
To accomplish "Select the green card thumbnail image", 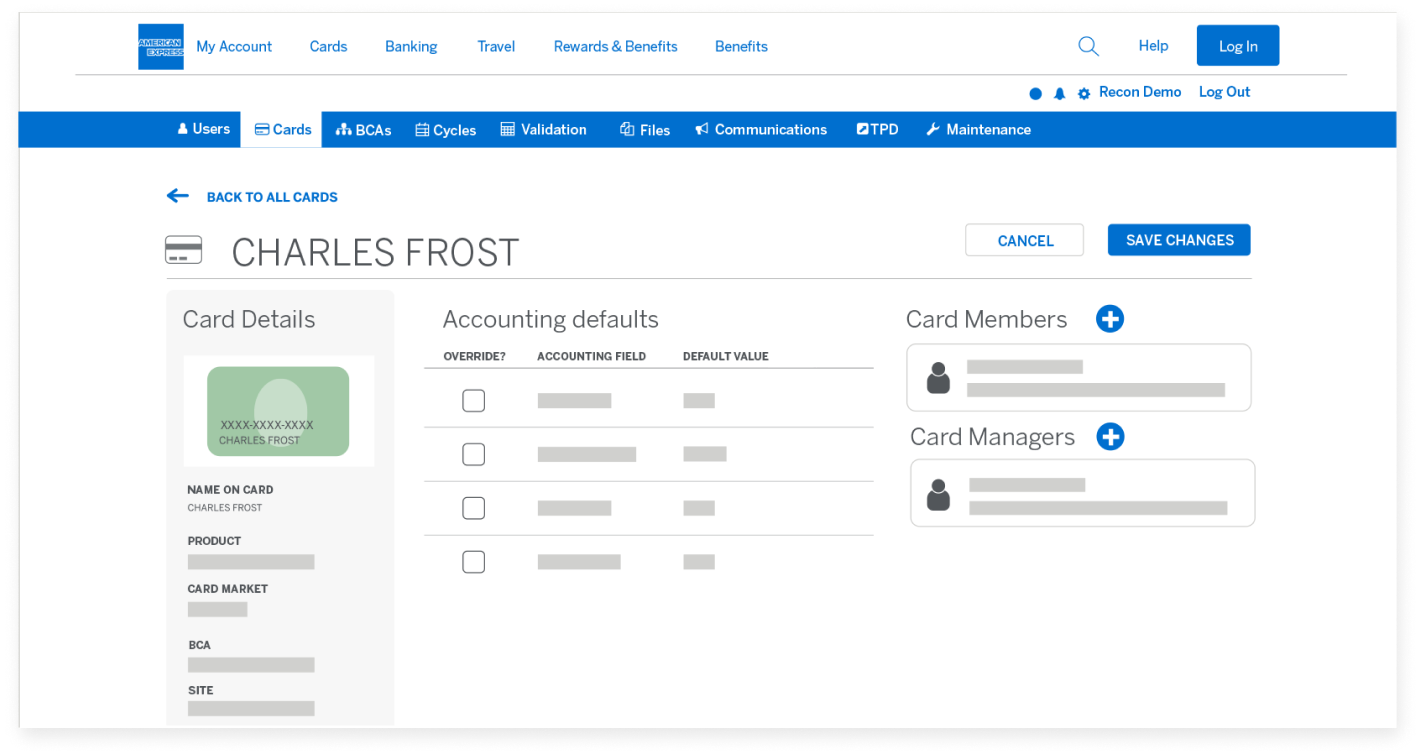I will point(278,411).
